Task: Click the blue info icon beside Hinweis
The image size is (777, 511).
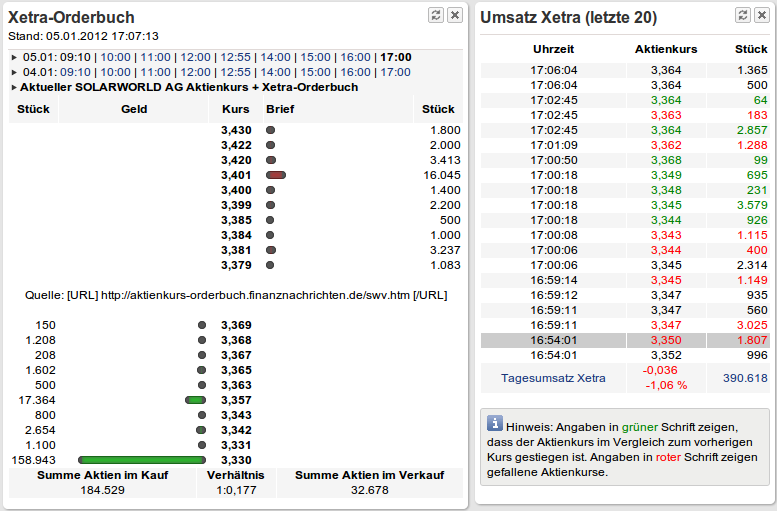Action: coord(494,423)
